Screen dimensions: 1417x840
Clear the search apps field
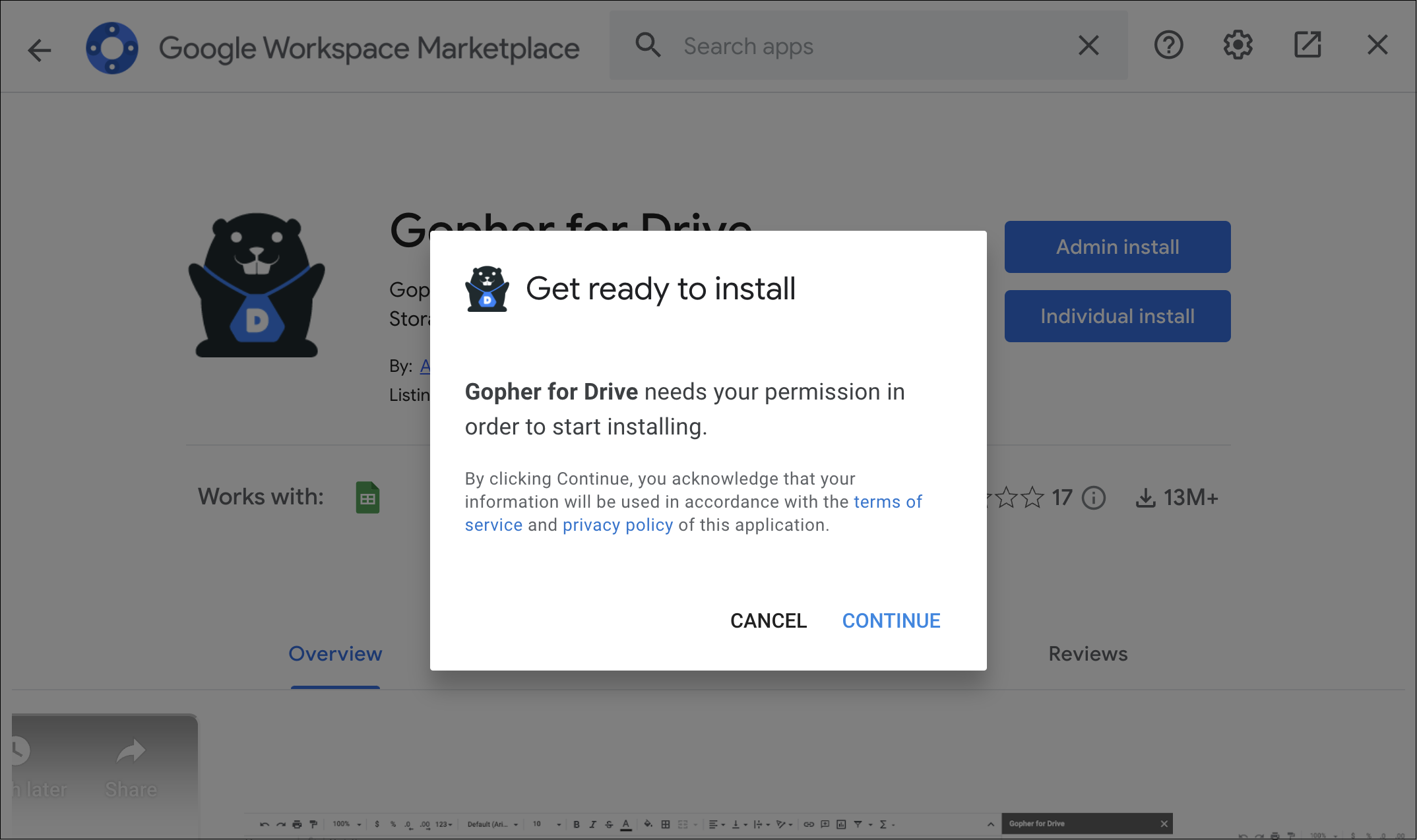click(1088, 45)
